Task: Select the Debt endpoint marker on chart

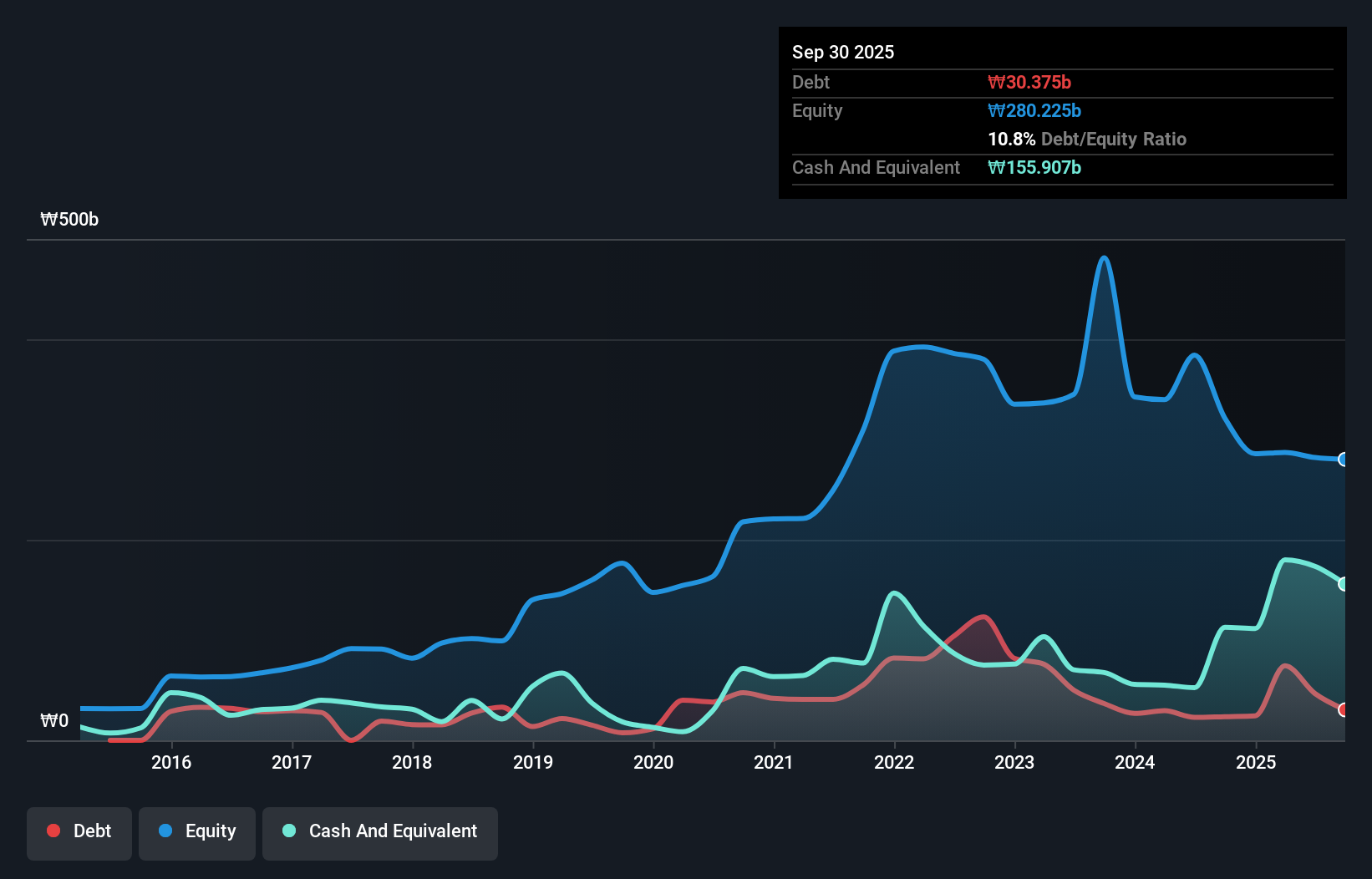Action: (x=1344, y=709)
